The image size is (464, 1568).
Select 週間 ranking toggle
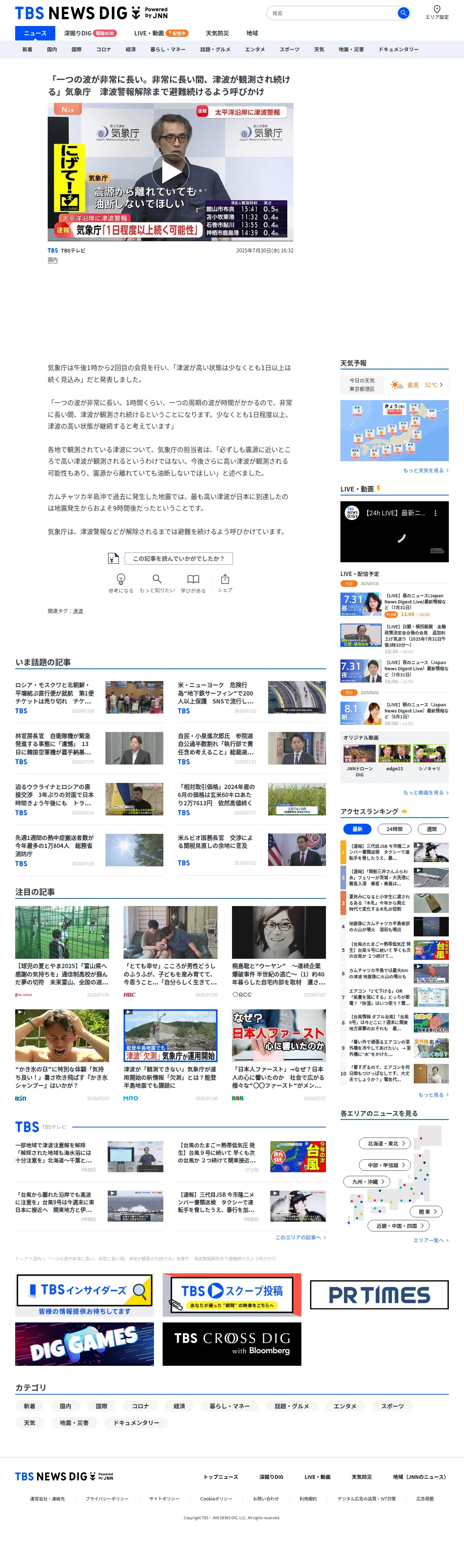pyautogui.click(x=431, y=828)
